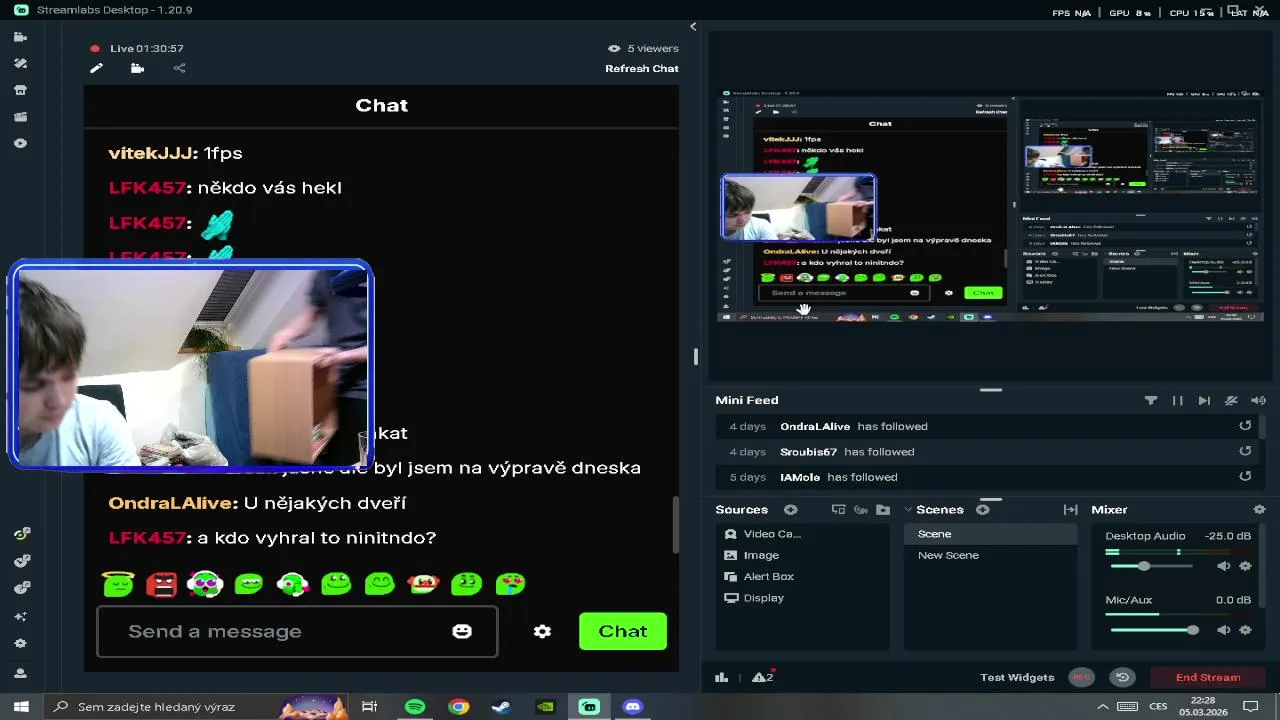Open the Scenes collection dropdown
The width and height of the screenshot is (1280, 720).
coord(908,509)
